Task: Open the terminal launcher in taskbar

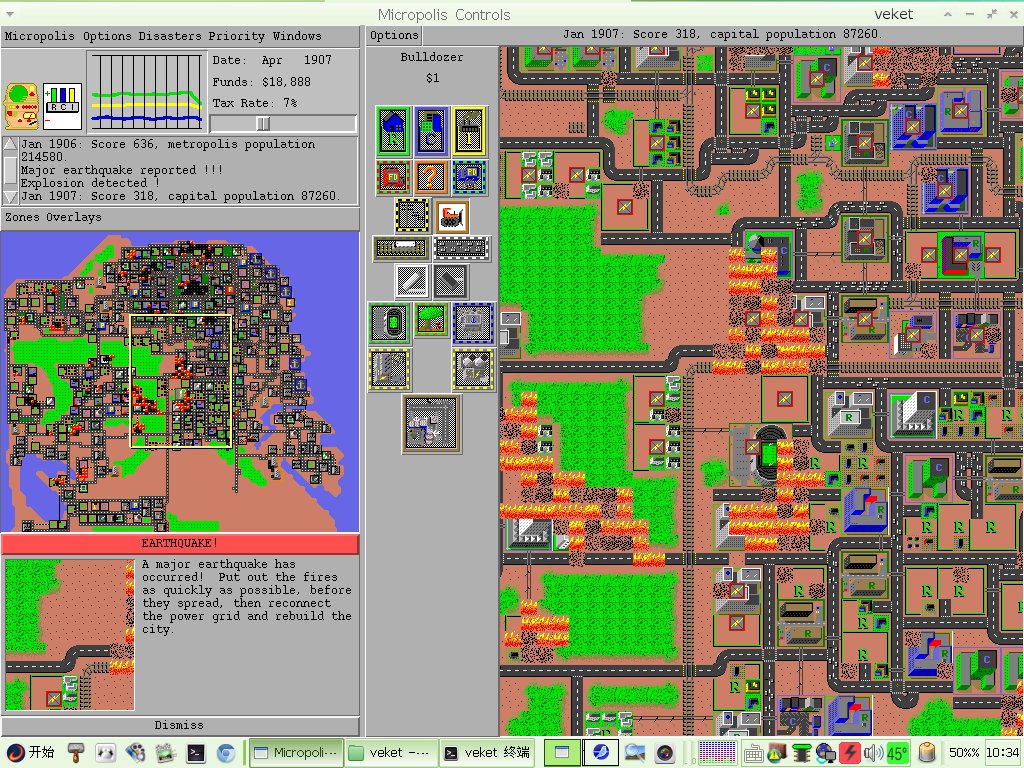Action: tap(195, 753)
